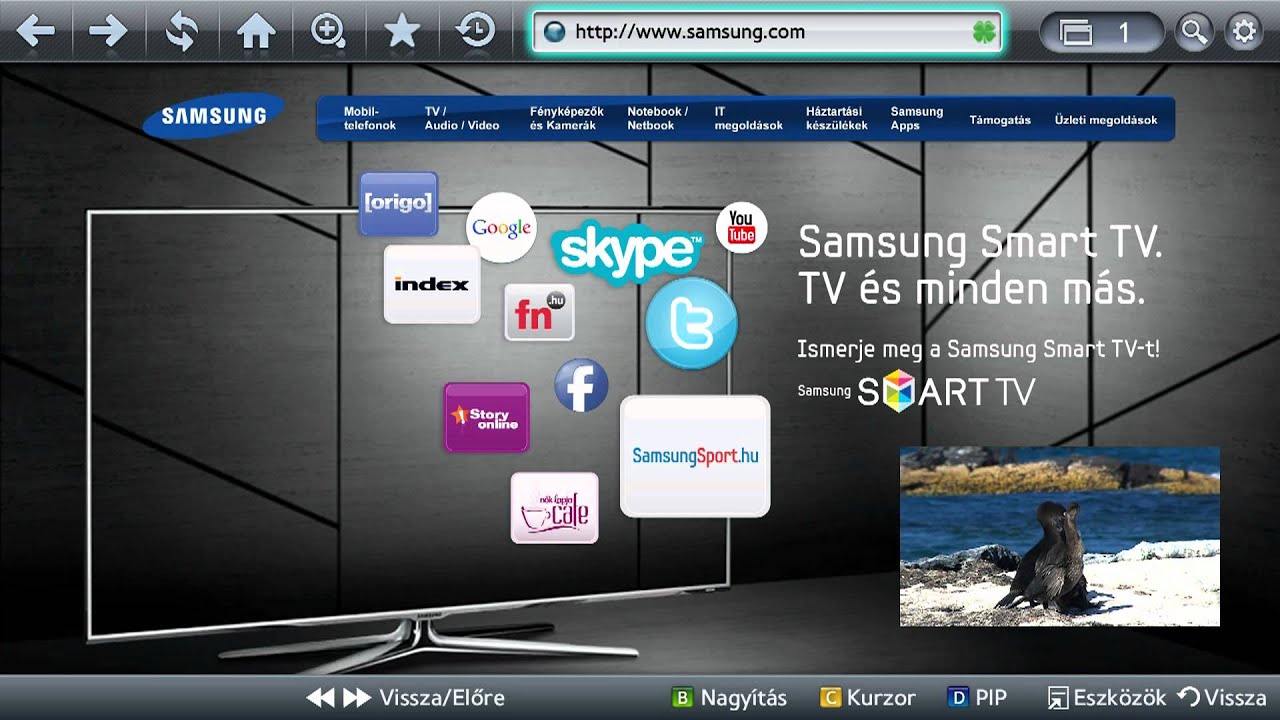This screenshot has width=1280, height=720.
Task: Open browsing history clock icon
Action: click(x=475, y=32)
